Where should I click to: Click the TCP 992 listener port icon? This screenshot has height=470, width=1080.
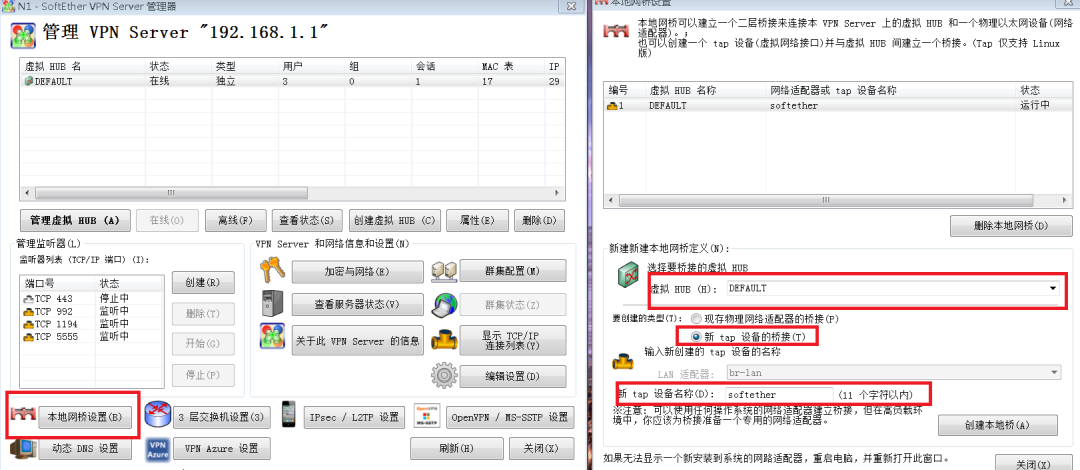click(x=29, y=311)
